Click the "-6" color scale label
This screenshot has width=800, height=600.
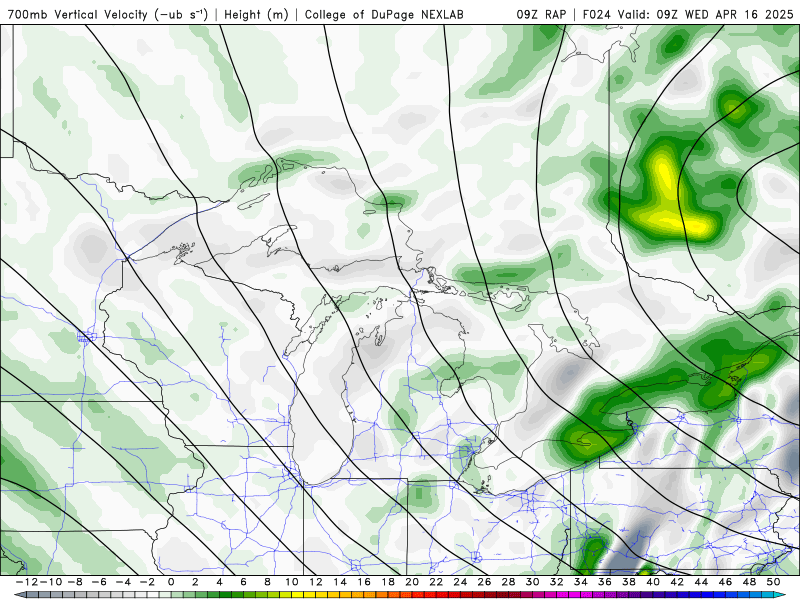point(99,582)
